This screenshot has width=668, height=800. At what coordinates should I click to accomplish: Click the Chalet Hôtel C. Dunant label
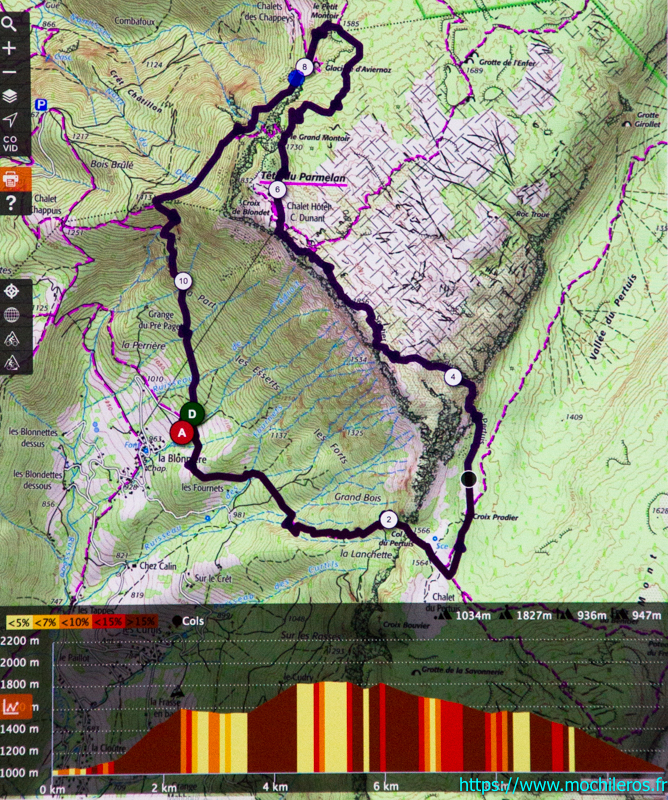click(309, 212)
